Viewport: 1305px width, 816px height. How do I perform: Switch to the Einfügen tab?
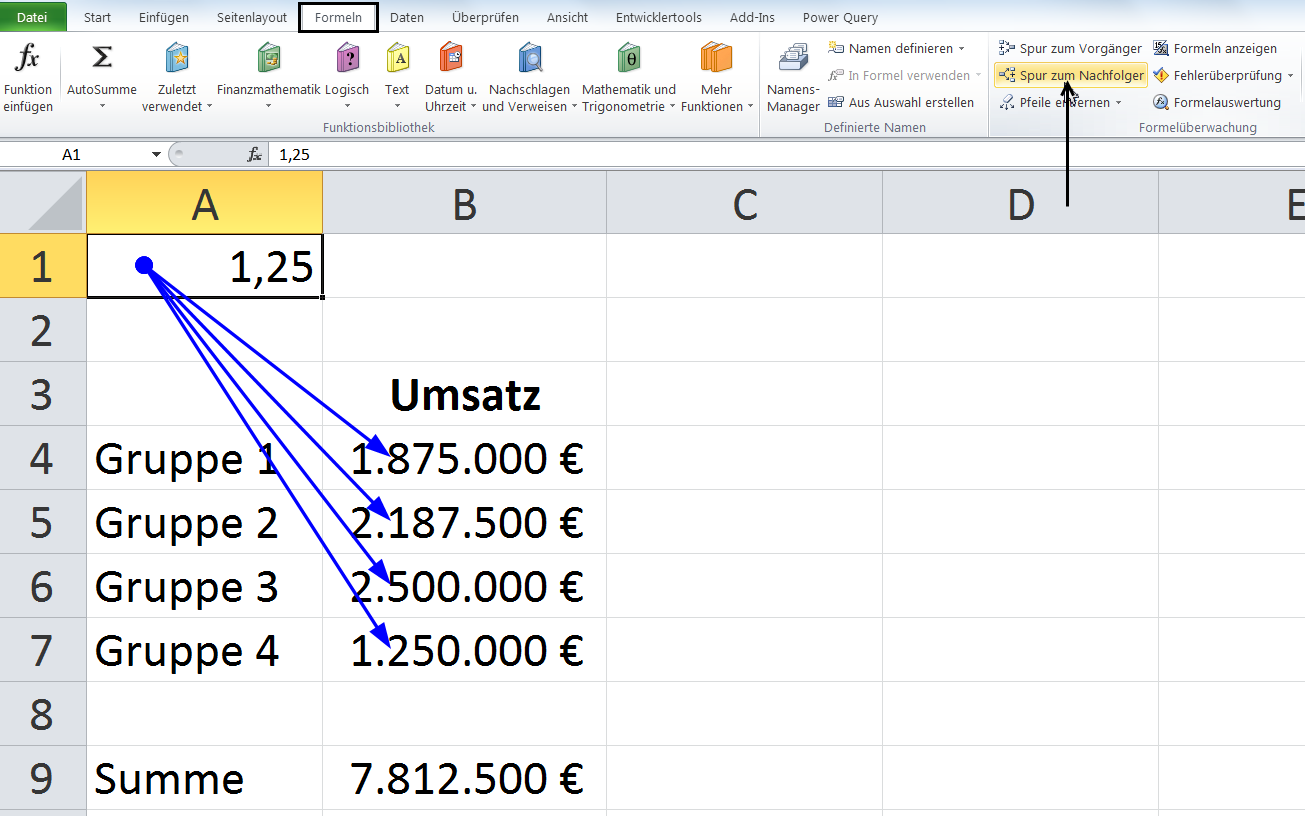(x=164, y=17)
